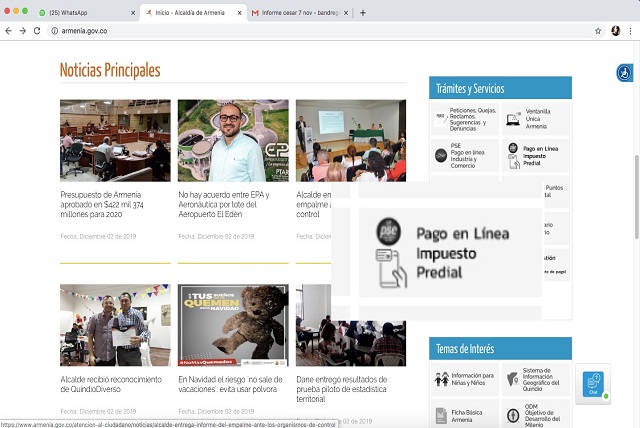640x428 pixels.
Task: Click the page's vertical scrollbar thumb
Action: click(636, 197)
